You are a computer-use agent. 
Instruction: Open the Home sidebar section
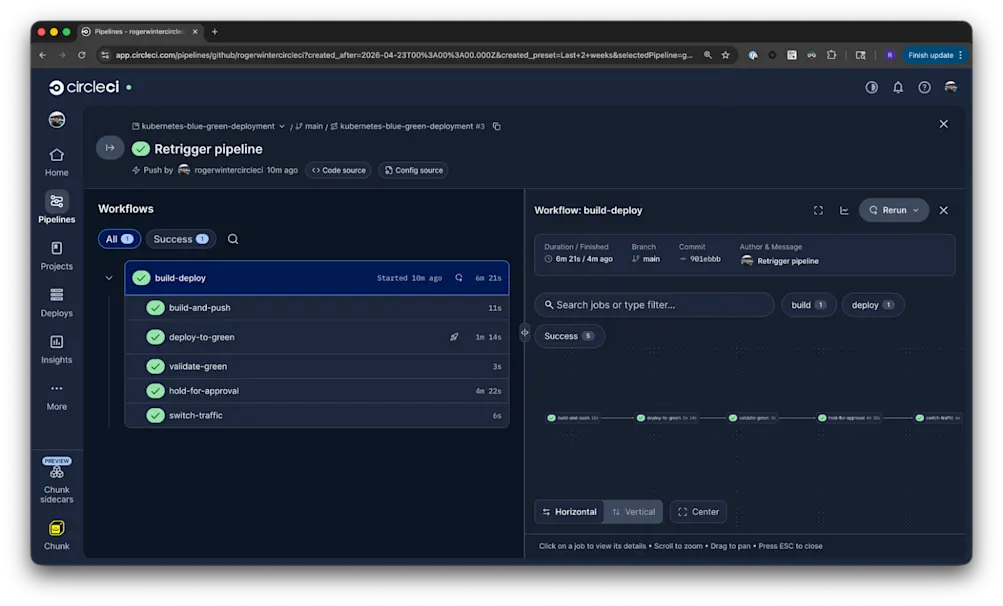[56, 163]
